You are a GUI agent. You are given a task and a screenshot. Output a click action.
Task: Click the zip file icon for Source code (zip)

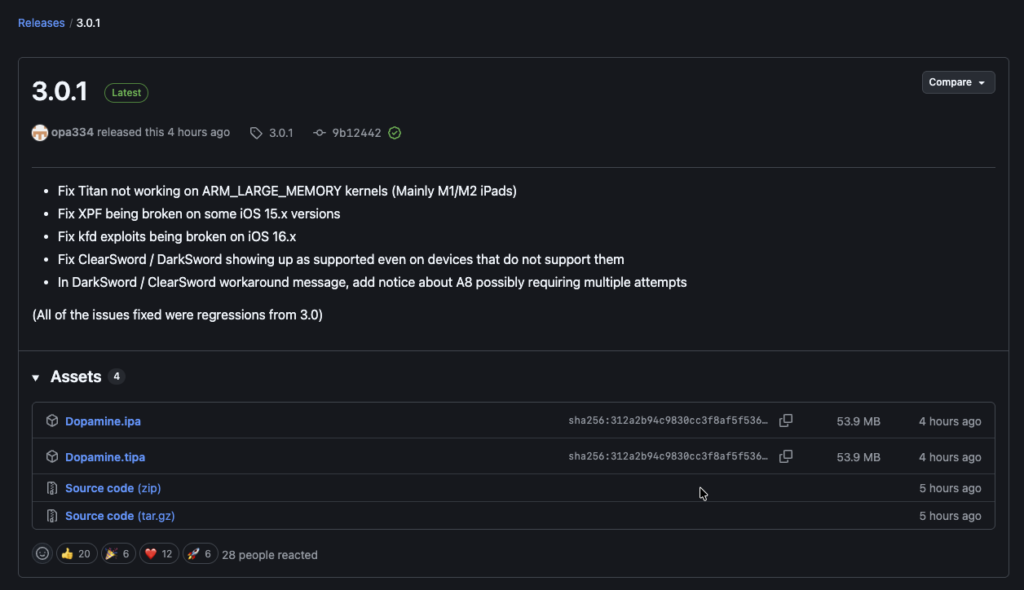click(x=52, y=488)
